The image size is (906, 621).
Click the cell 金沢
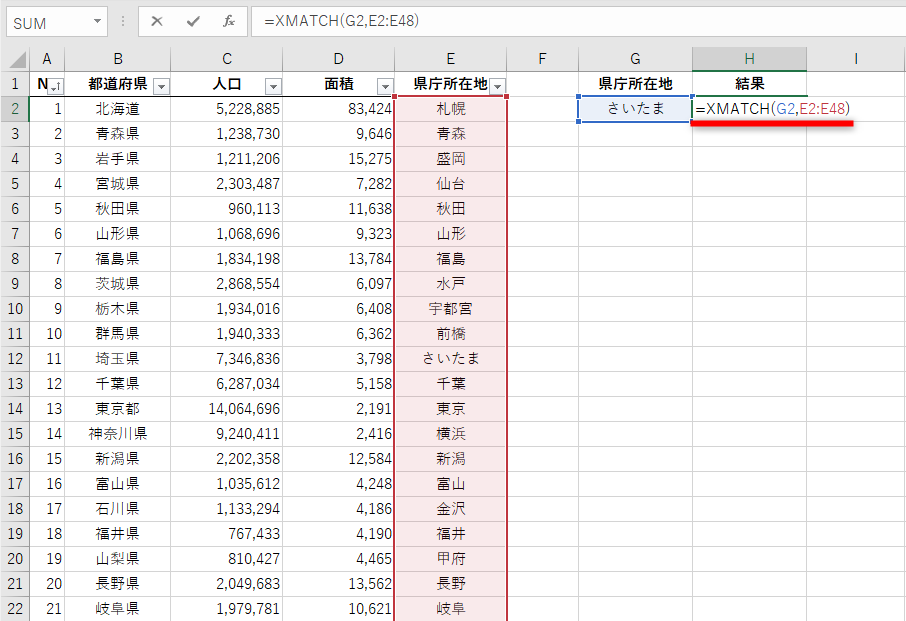(x=451, y=508)
